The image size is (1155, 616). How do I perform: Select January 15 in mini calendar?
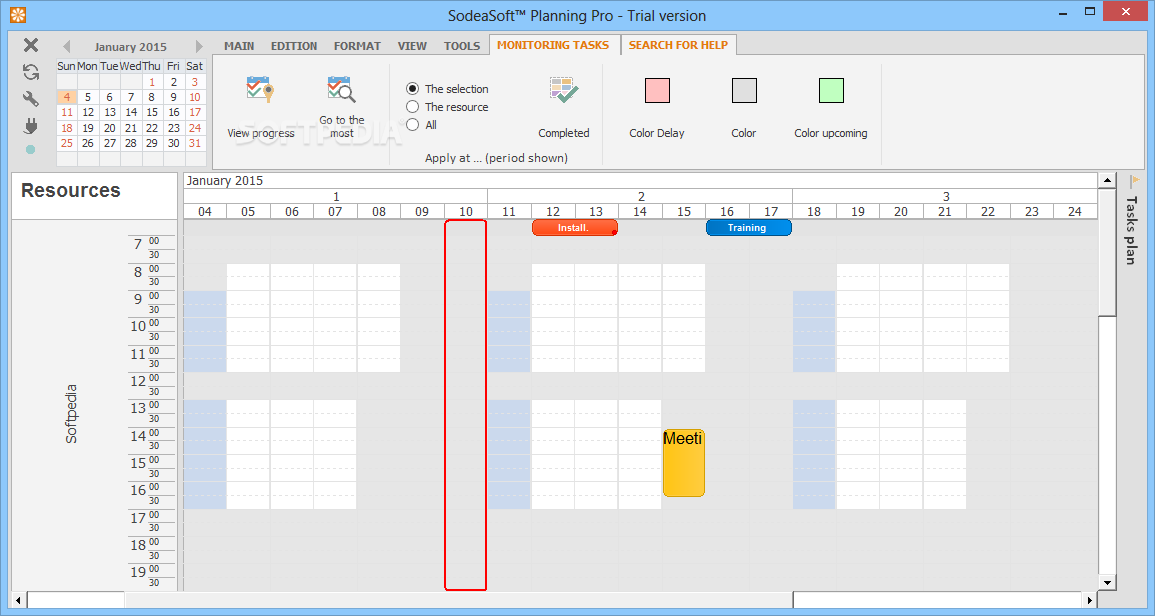152,112
